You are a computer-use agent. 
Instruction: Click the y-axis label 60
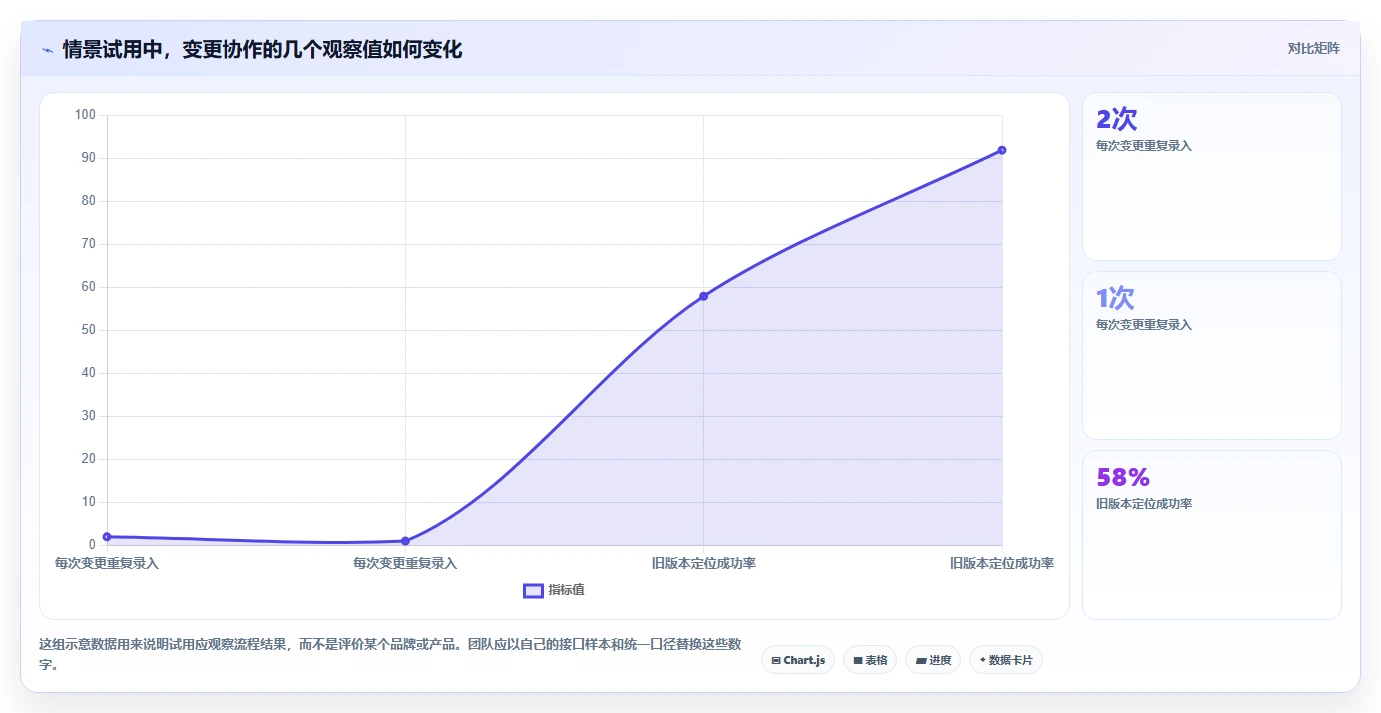[x=88, y=287]
